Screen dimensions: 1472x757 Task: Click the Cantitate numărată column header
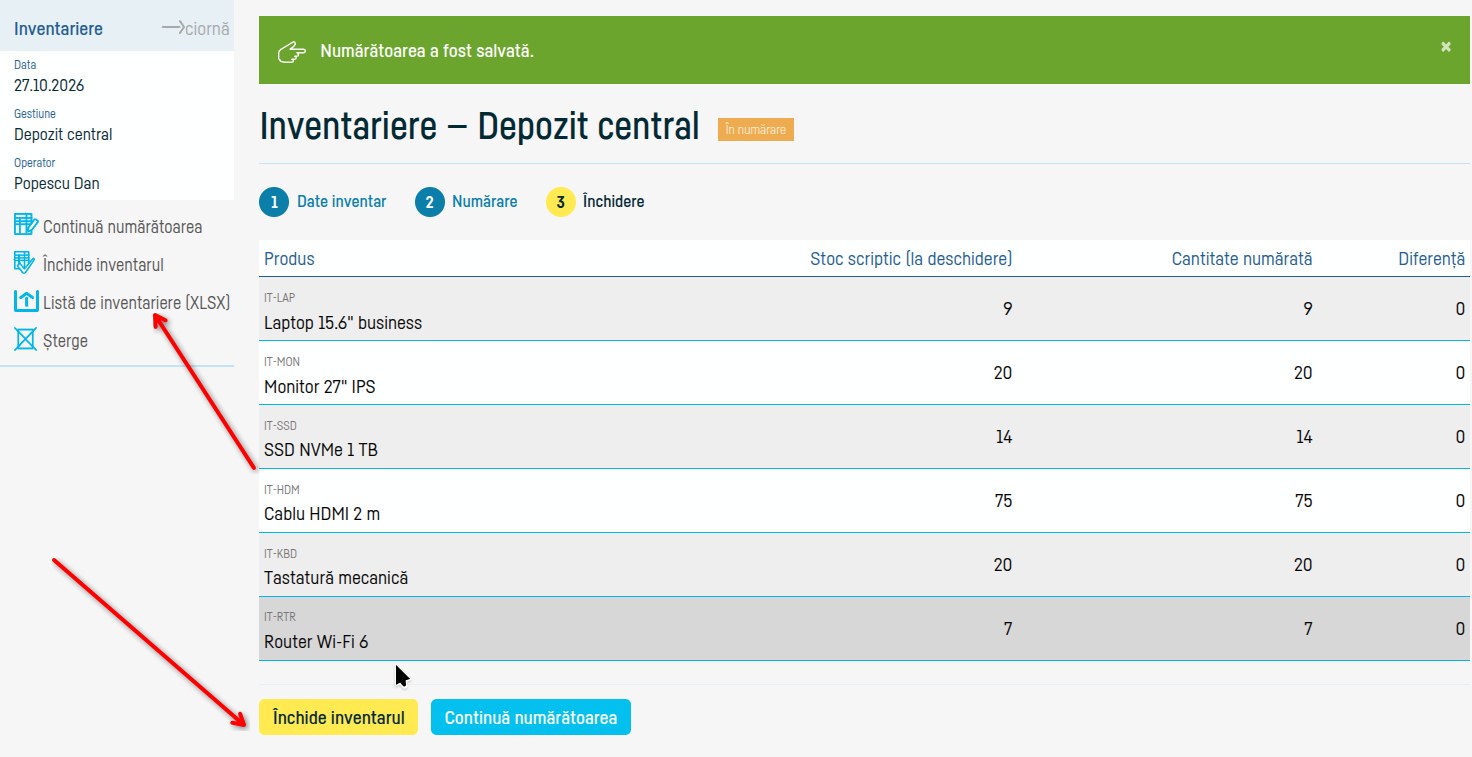pos(1242,259)
